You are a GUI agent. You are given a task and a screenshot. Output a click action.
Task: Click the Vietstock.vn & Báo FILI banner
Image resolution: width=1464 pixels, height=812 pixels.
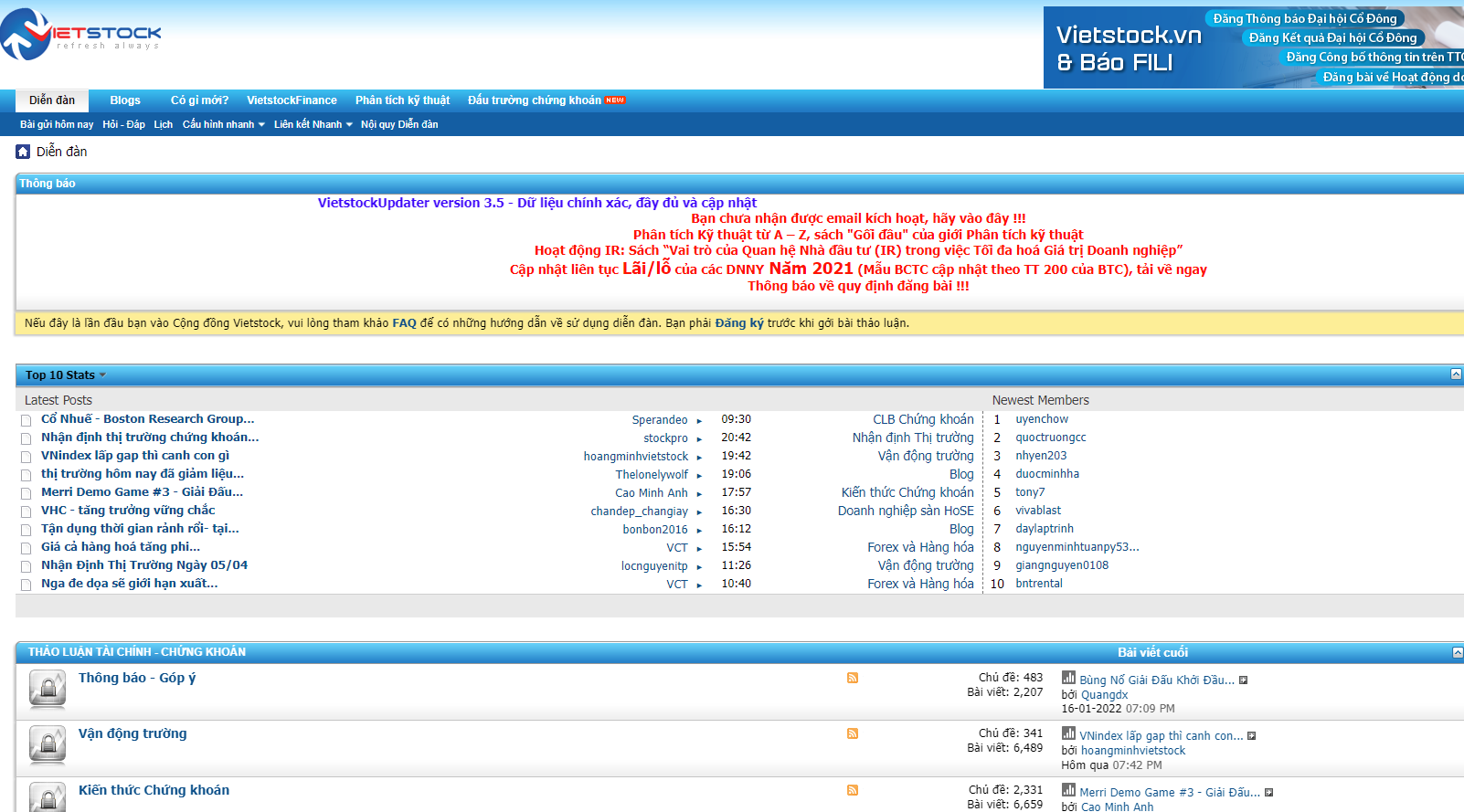tap(1254, 47)
